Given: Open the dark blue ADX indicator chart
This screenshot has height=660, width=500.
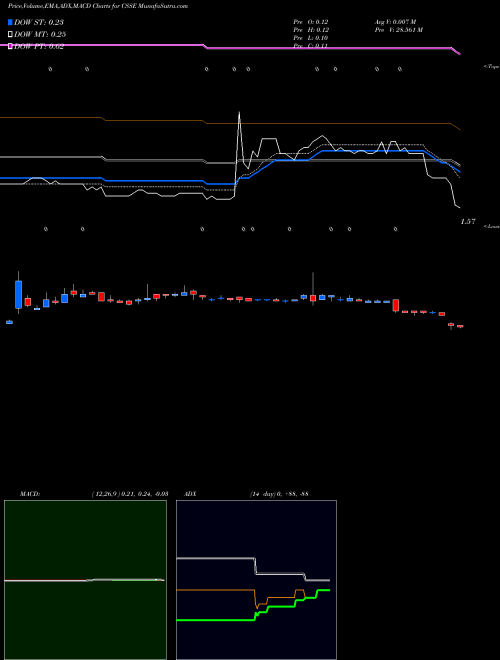Looking at the screenshot, I should point(256,580).
